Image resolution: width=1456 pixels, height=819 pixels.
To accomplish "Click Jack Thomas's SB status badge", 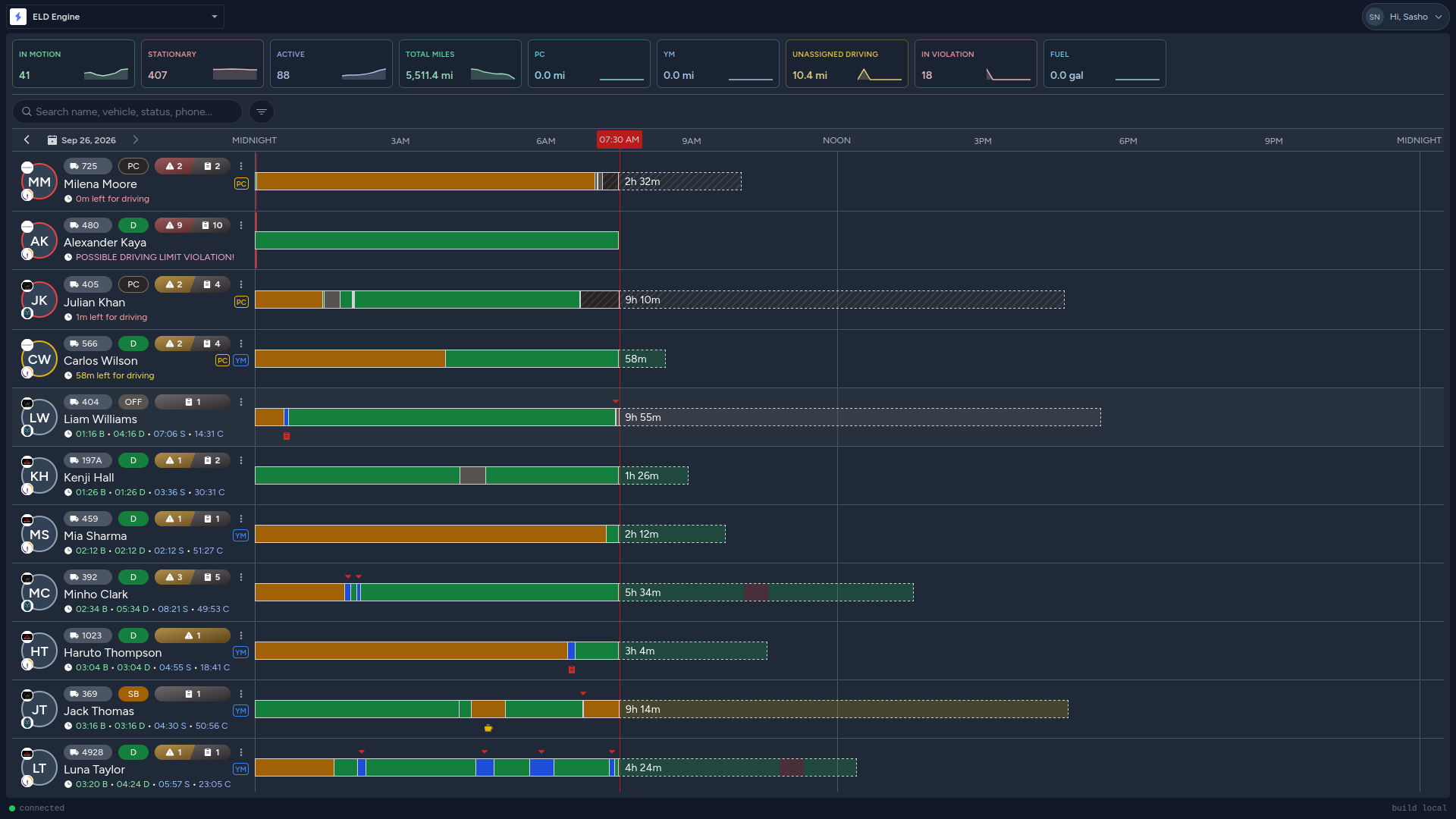I will pos(133,694).
